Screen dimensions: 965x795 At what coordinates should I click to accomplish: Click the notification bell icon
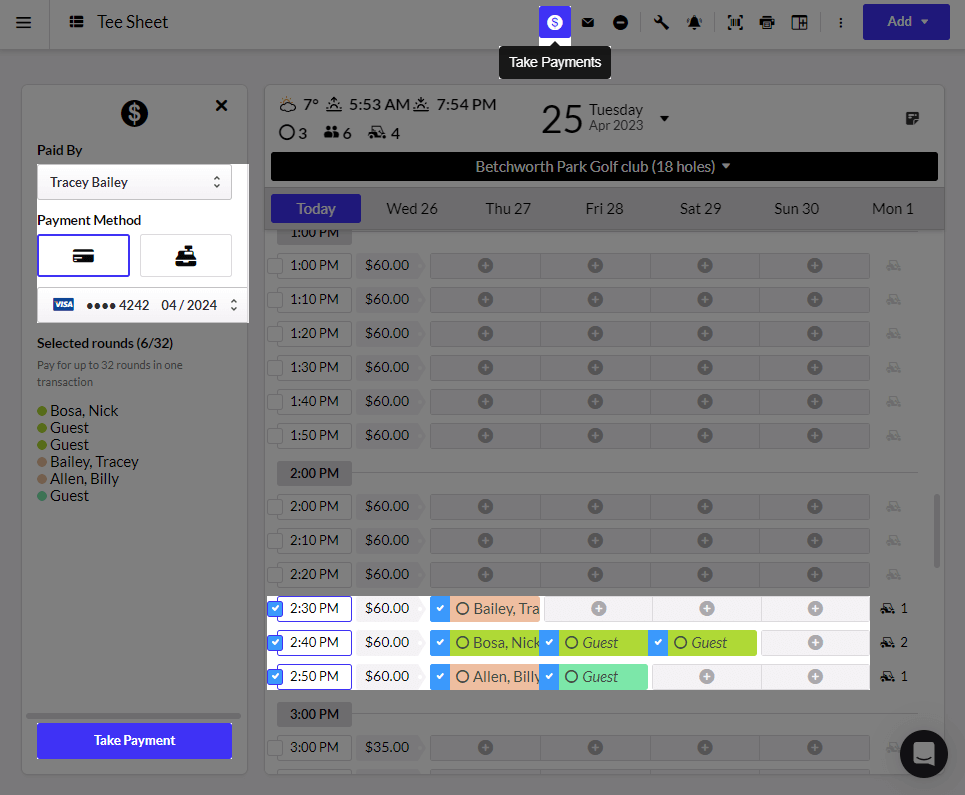[694, 23]
